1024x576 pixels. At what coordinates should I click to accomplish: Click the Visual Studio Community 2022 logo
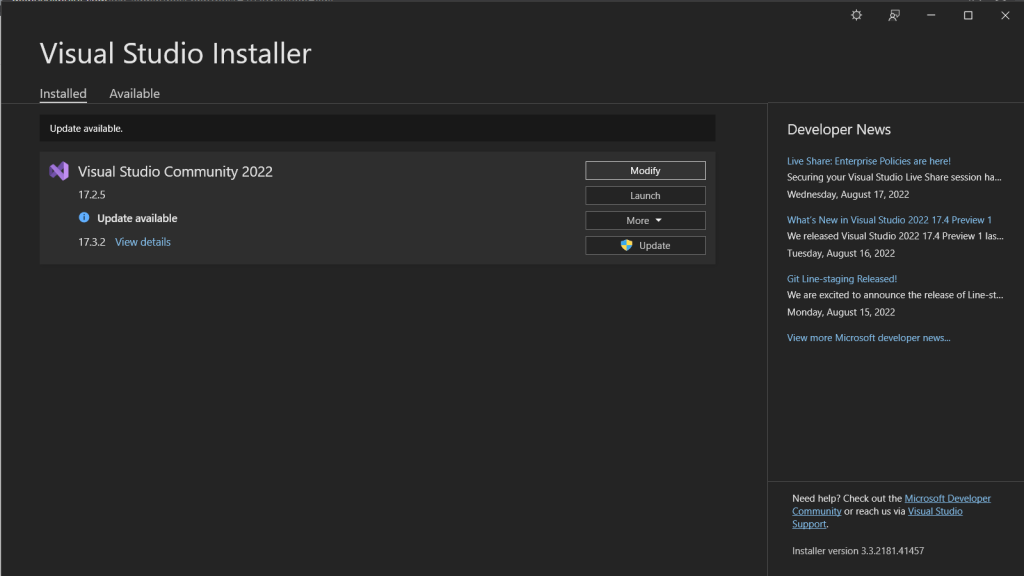tap(59, 171)
